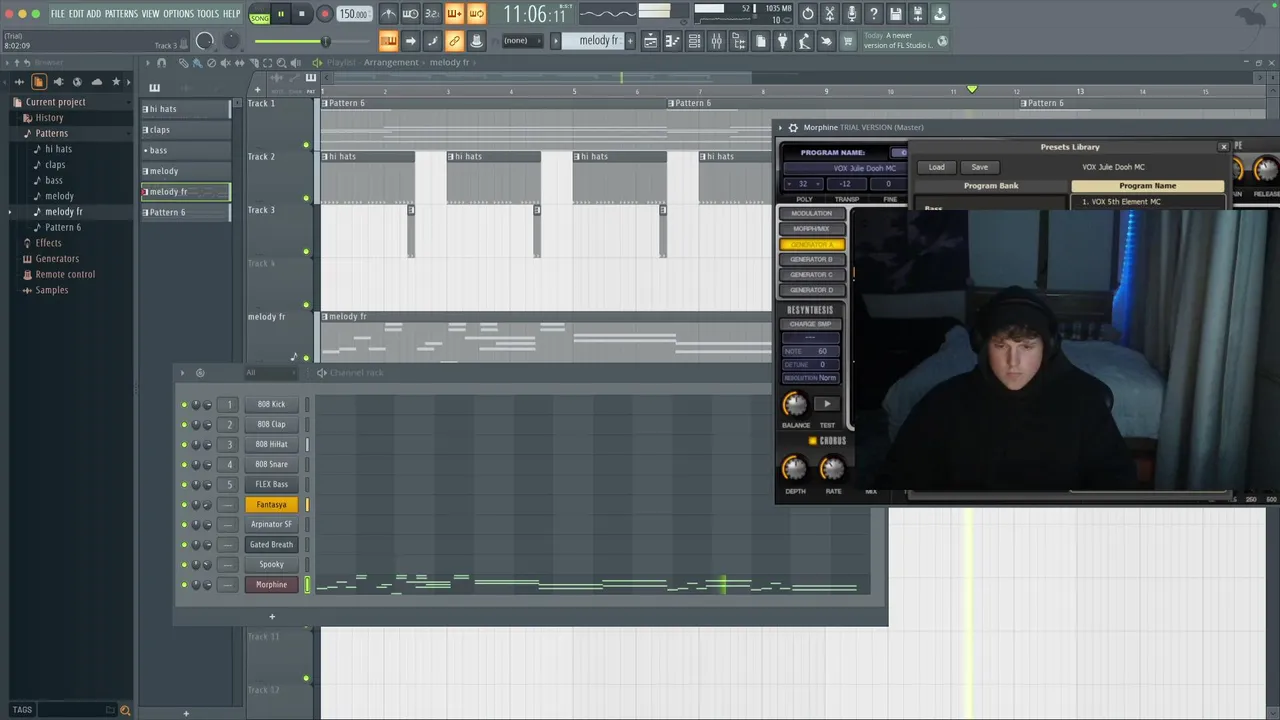Open the FLEX Bass channel button
The image size is (1280, 720).
pos(271,484)
